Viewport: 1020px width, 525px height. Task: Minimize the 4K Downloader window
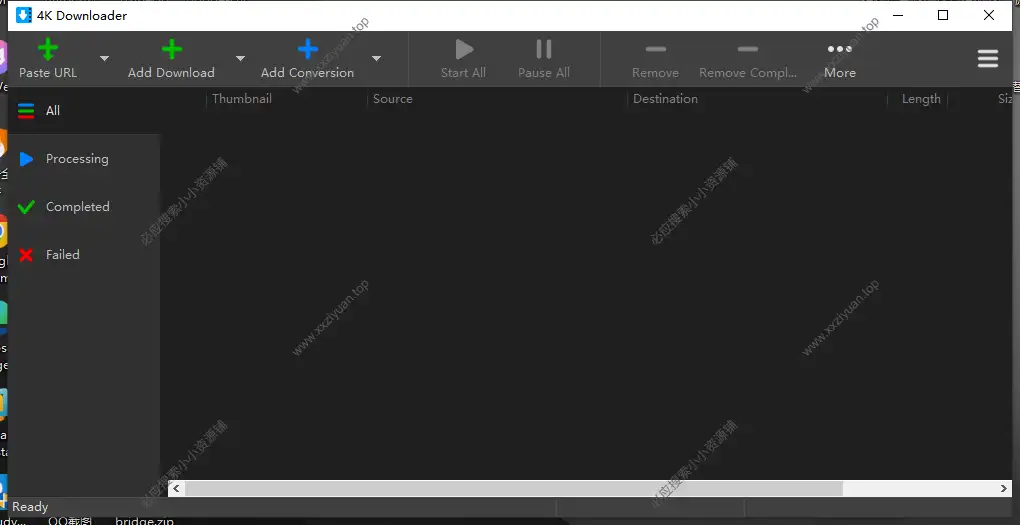tap(898, 15)
